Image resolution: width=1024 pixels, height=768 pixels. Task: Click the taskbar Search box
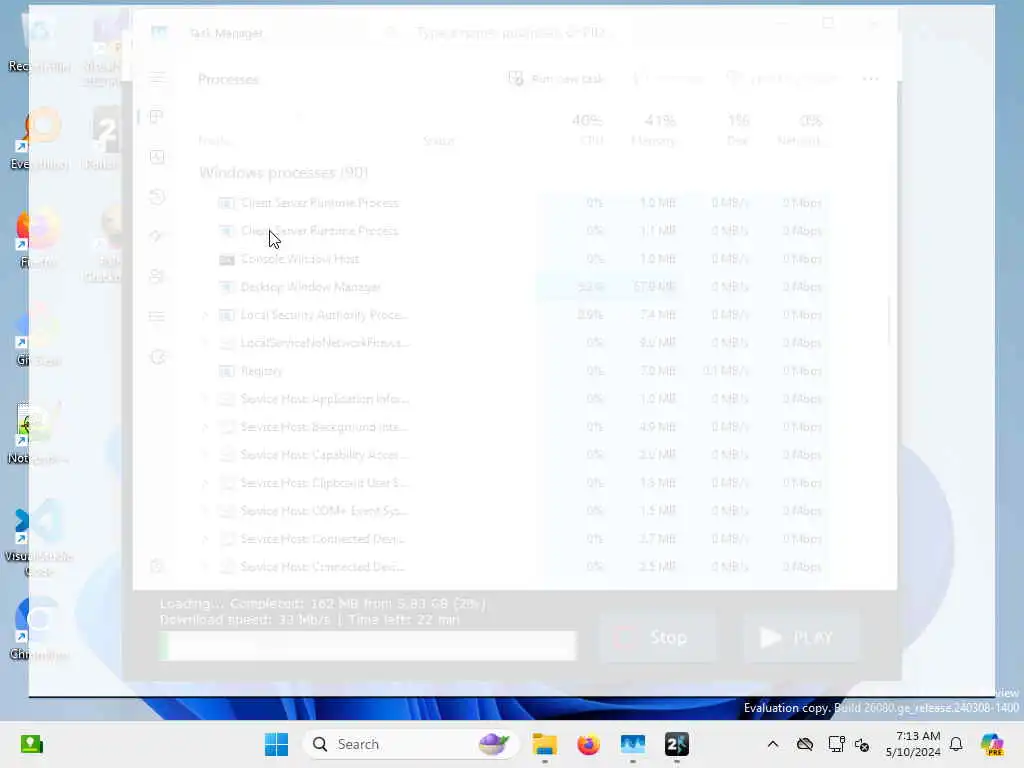[x=411, y=744]
